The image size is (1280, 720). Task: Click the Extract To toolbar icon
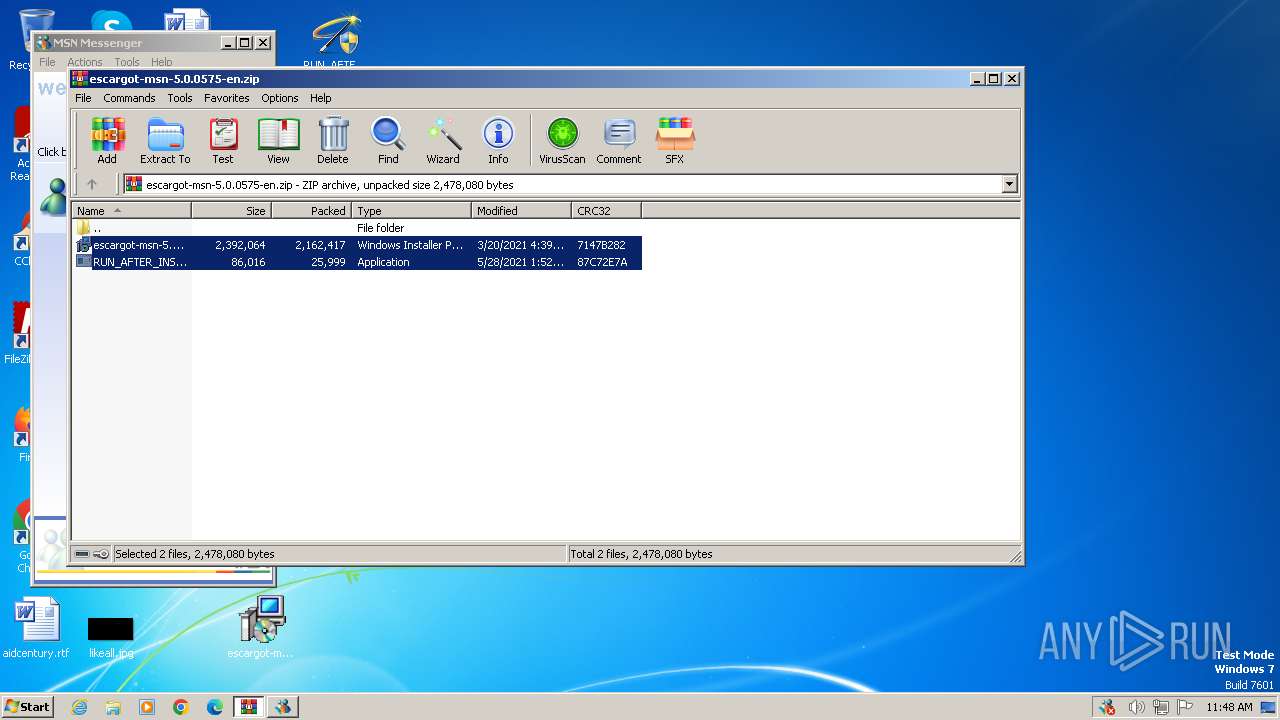[x=165, y=140]
